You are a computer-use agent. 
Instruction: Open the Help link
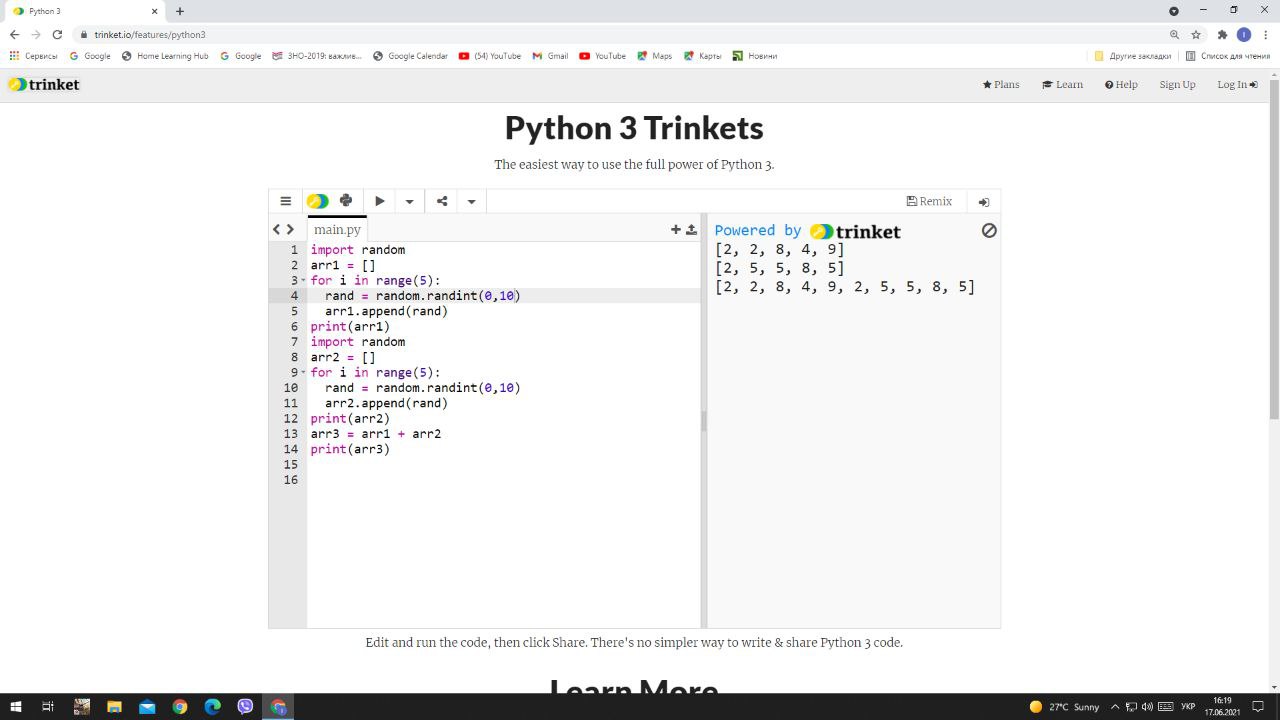(1121, 84)
